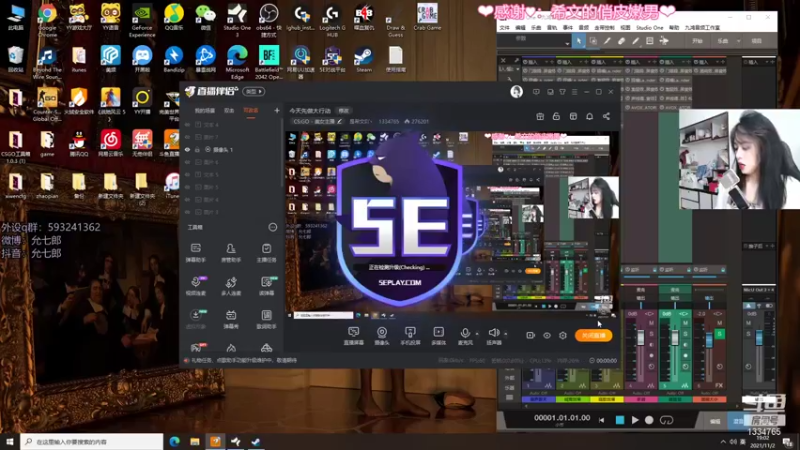This screenshot has height=450, width=800.
Task: Open the 编辑 menu in Studio One
Action: [520, 28]
